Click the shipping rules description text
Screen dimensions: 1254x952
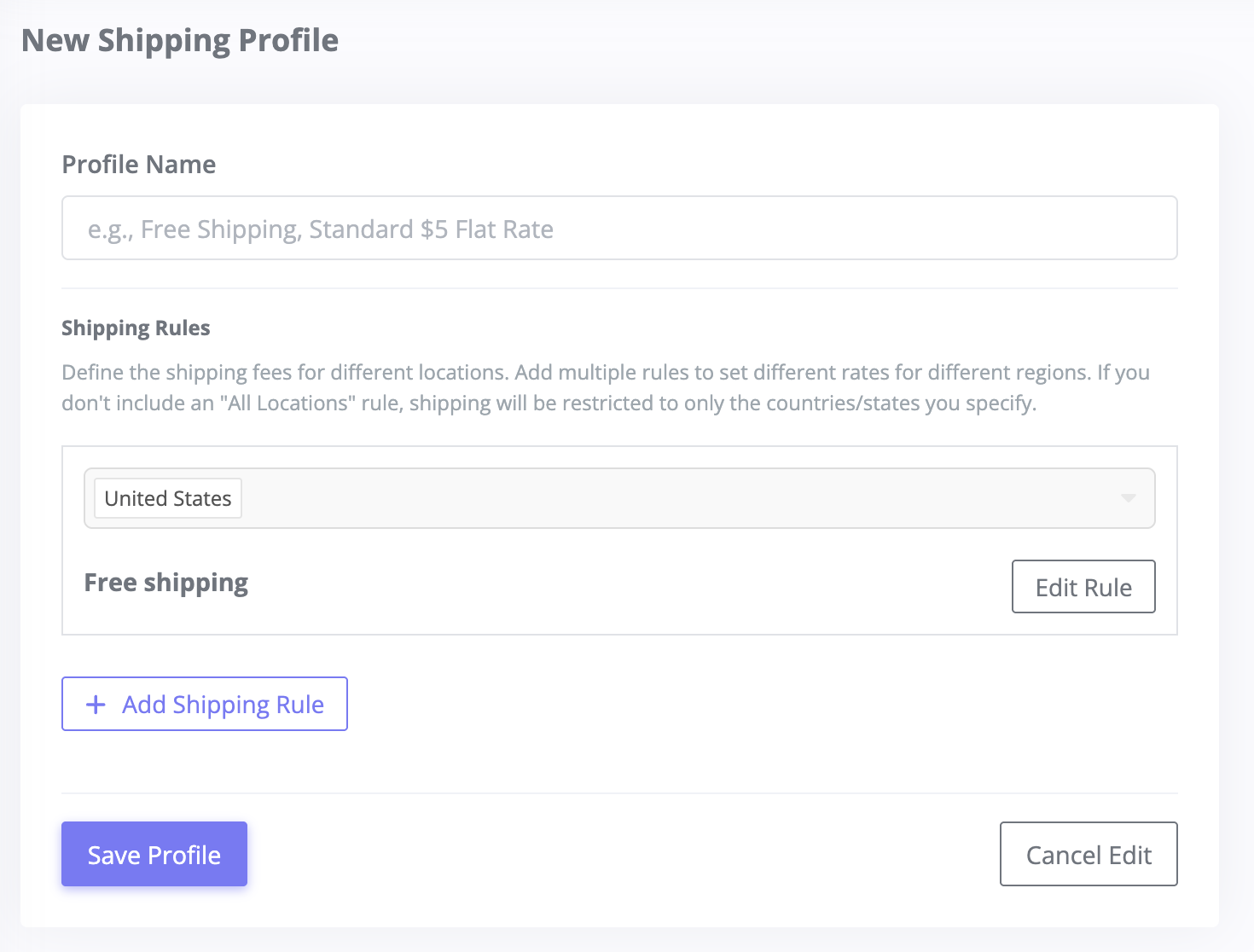click(606, 386)
